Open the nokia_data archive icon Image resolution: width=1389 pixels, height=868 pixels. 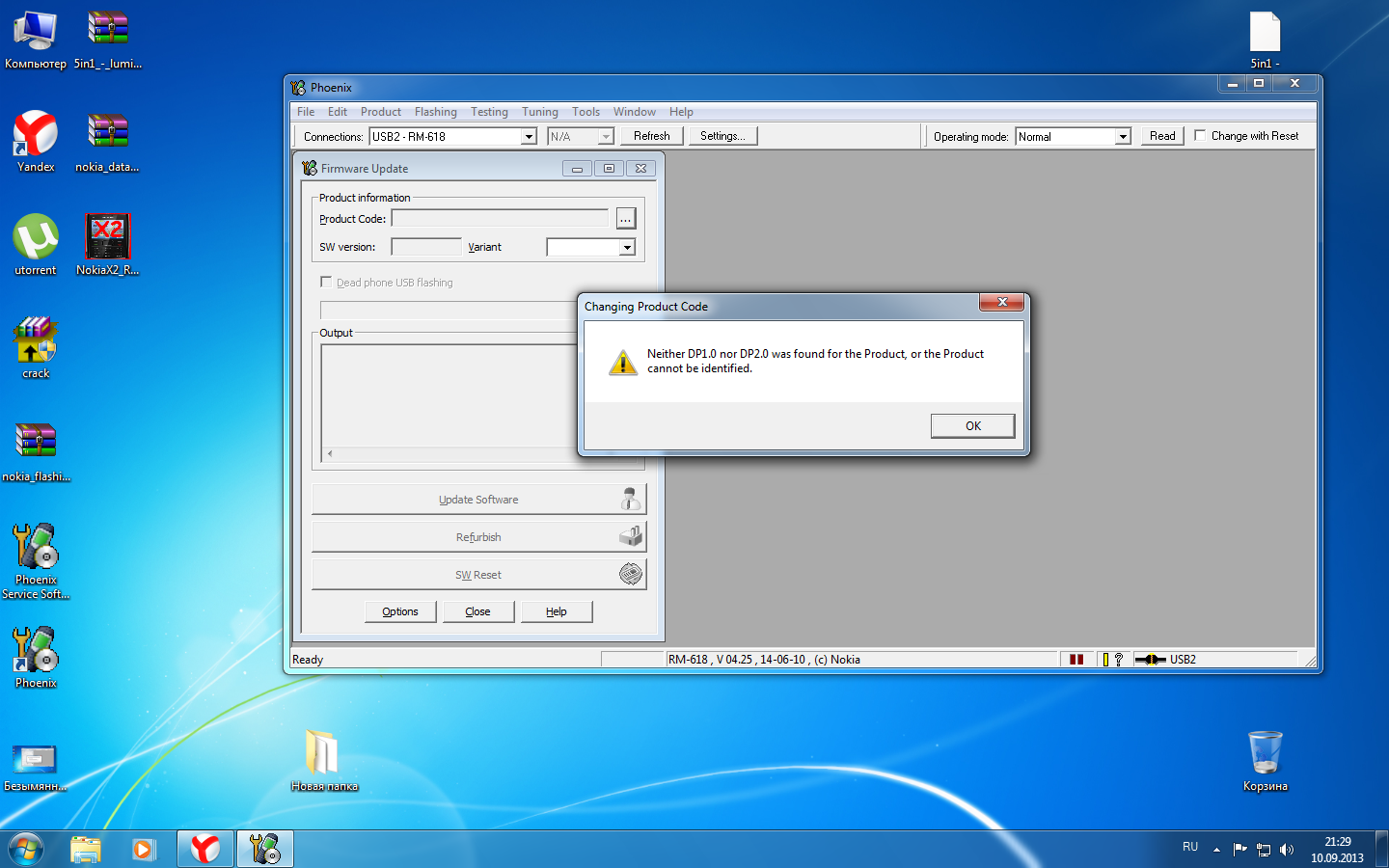tap(107, 142)
